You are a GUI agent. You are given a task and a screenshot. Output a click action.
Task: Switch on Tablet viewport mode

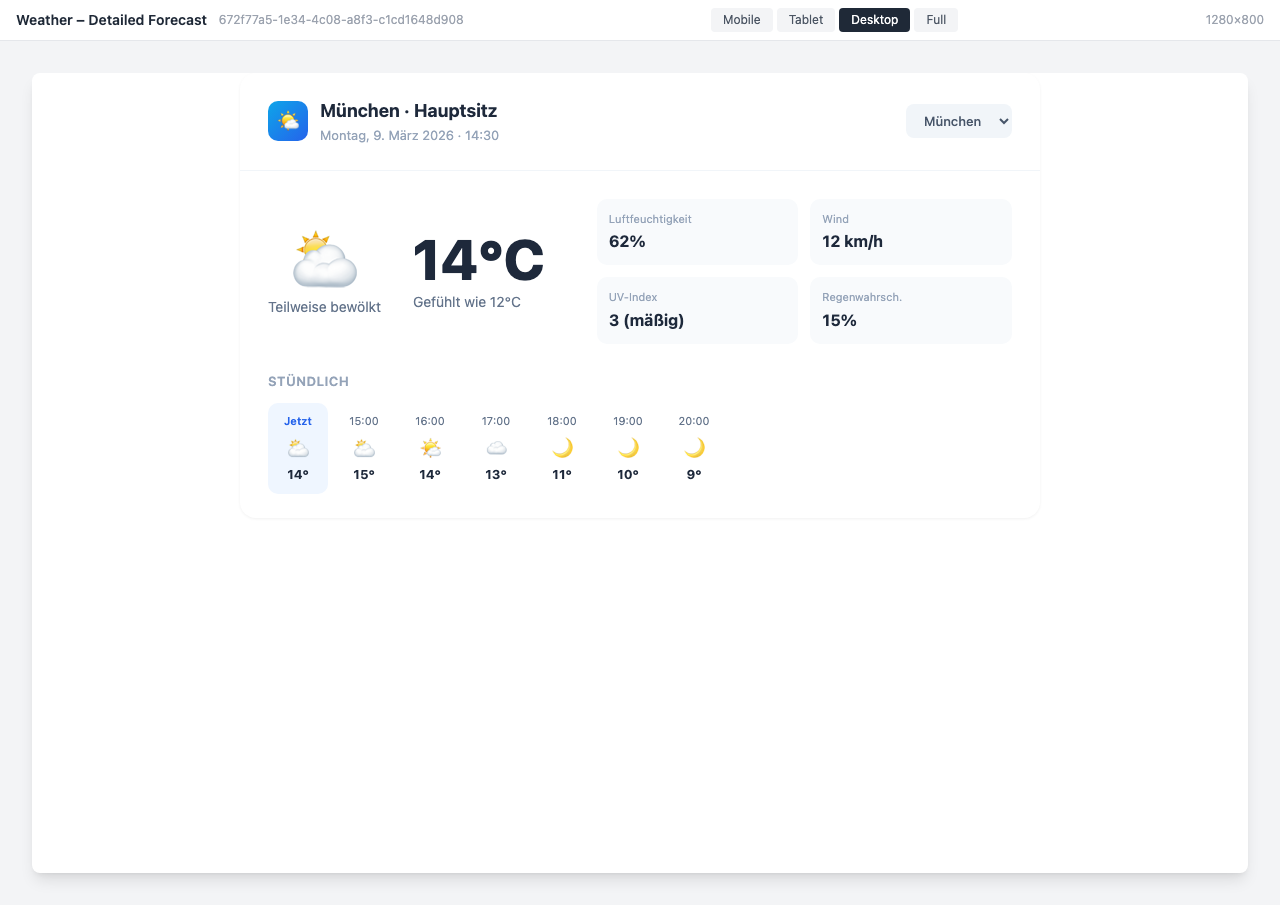pos(805,19)
